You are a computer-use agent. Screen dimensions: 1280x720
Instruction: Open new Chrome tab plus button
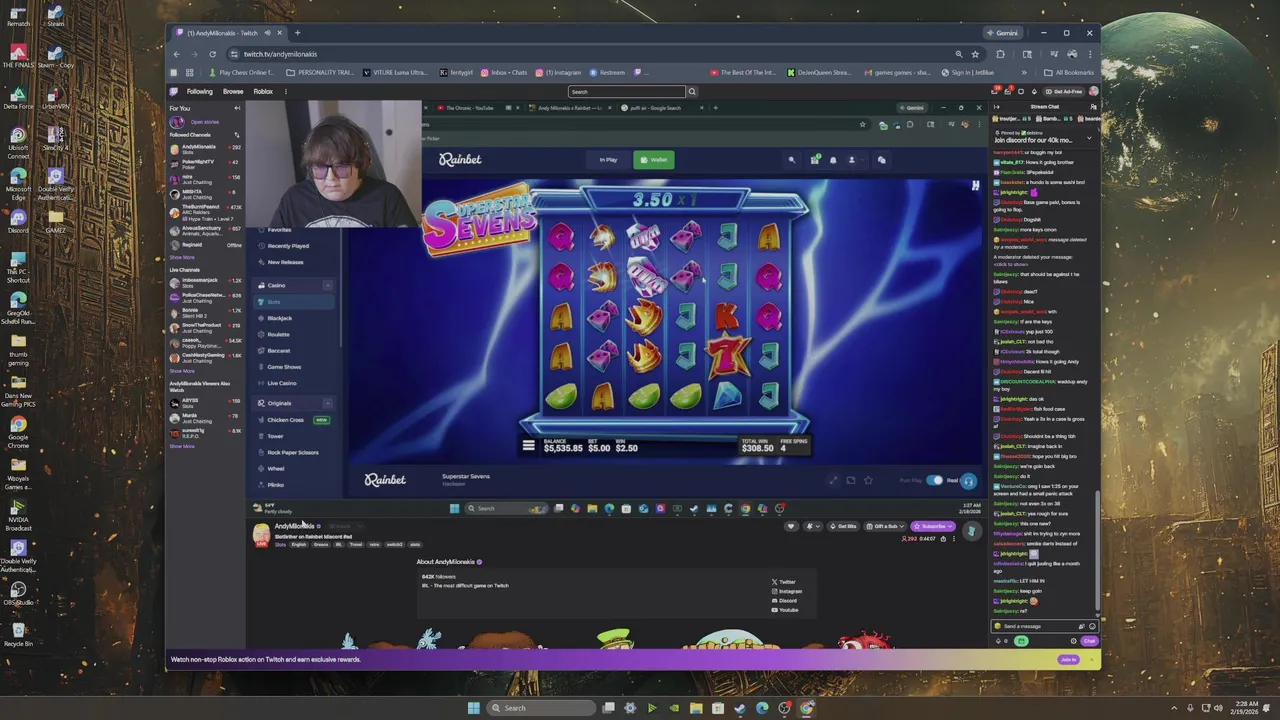(297, 33)
